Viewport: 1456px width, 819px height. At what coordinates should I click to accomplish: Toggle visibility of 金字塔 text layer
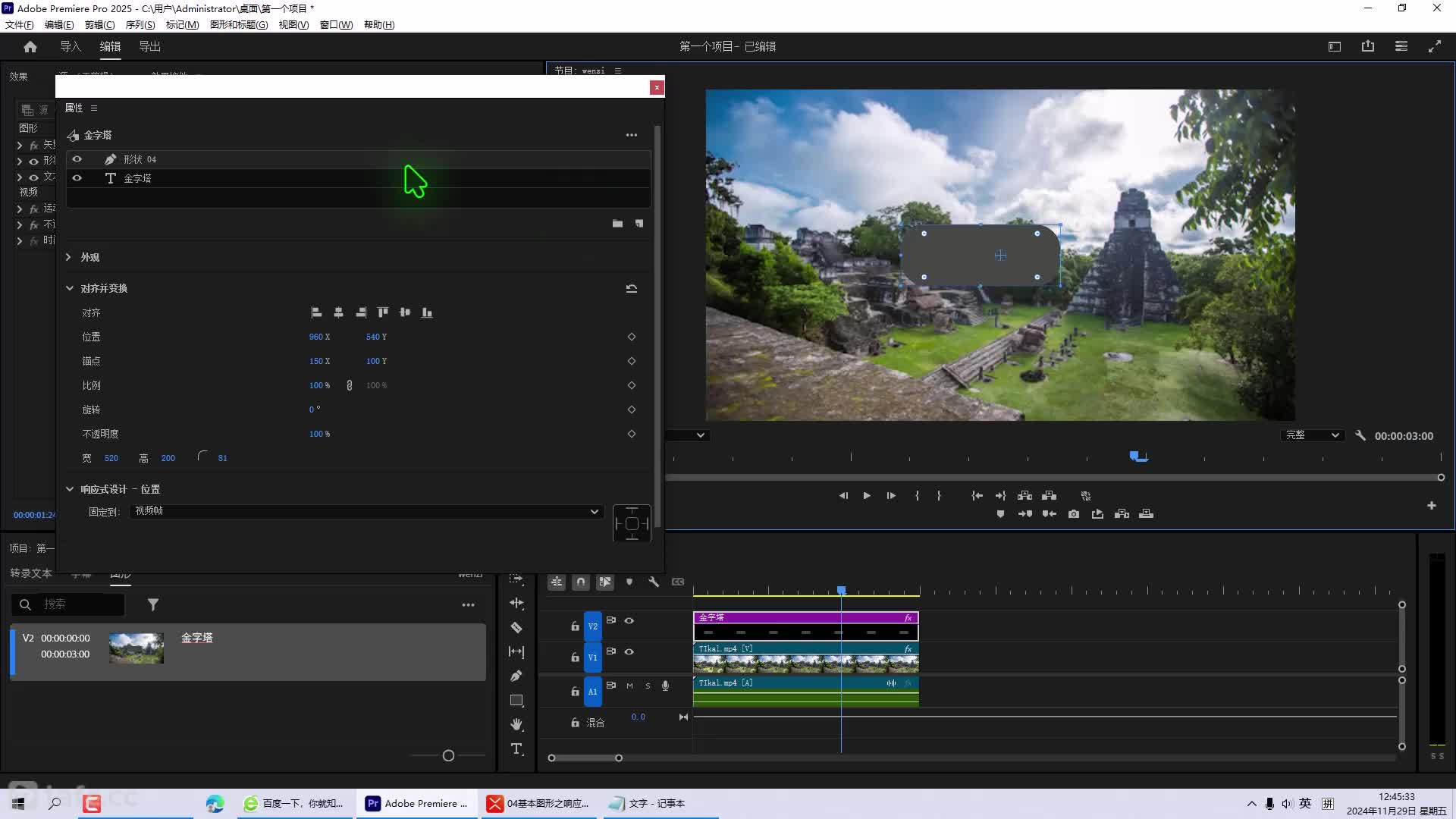77,178
